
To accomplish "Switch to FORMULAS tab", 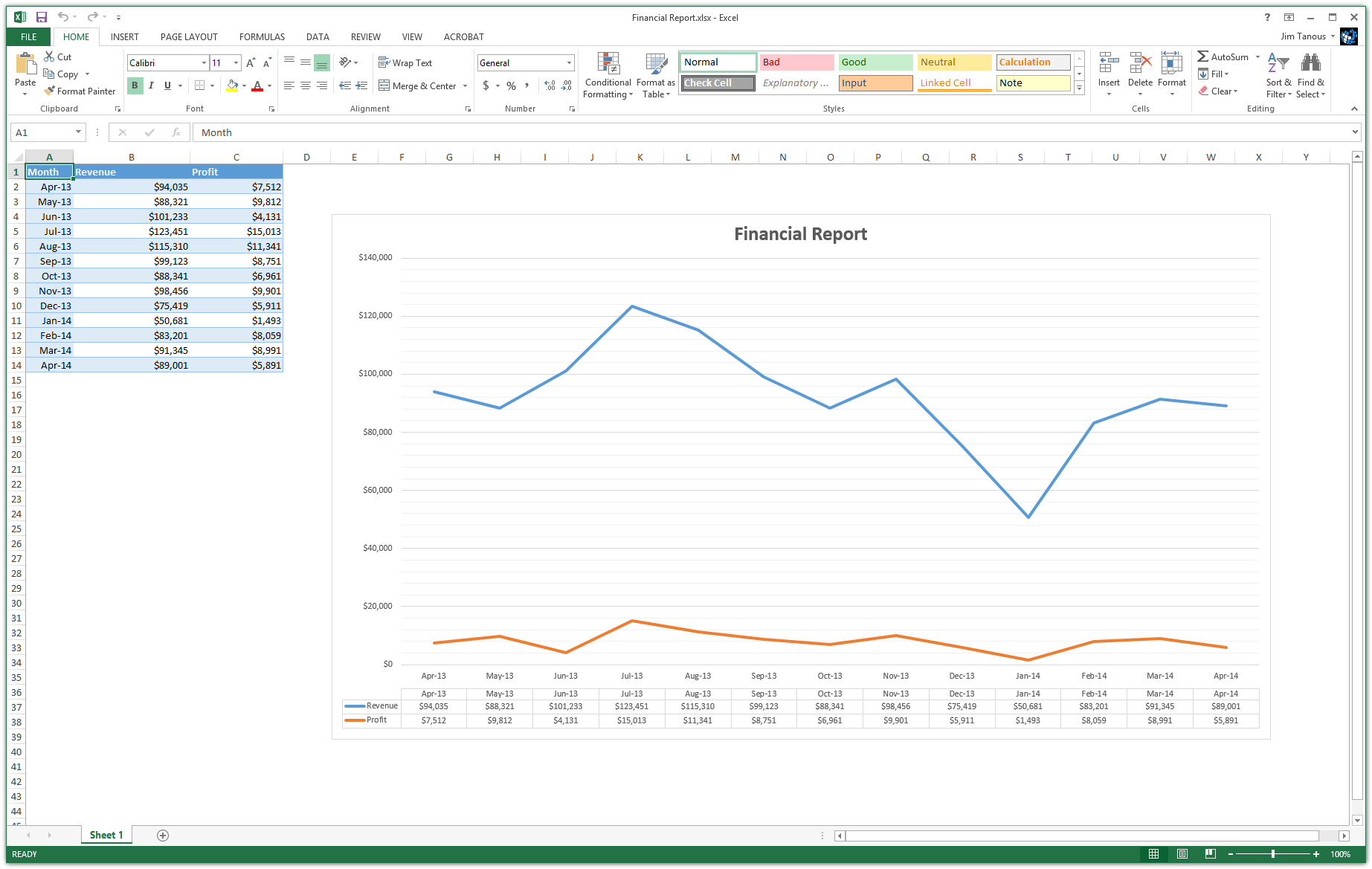I will click(x=262, y=36).
